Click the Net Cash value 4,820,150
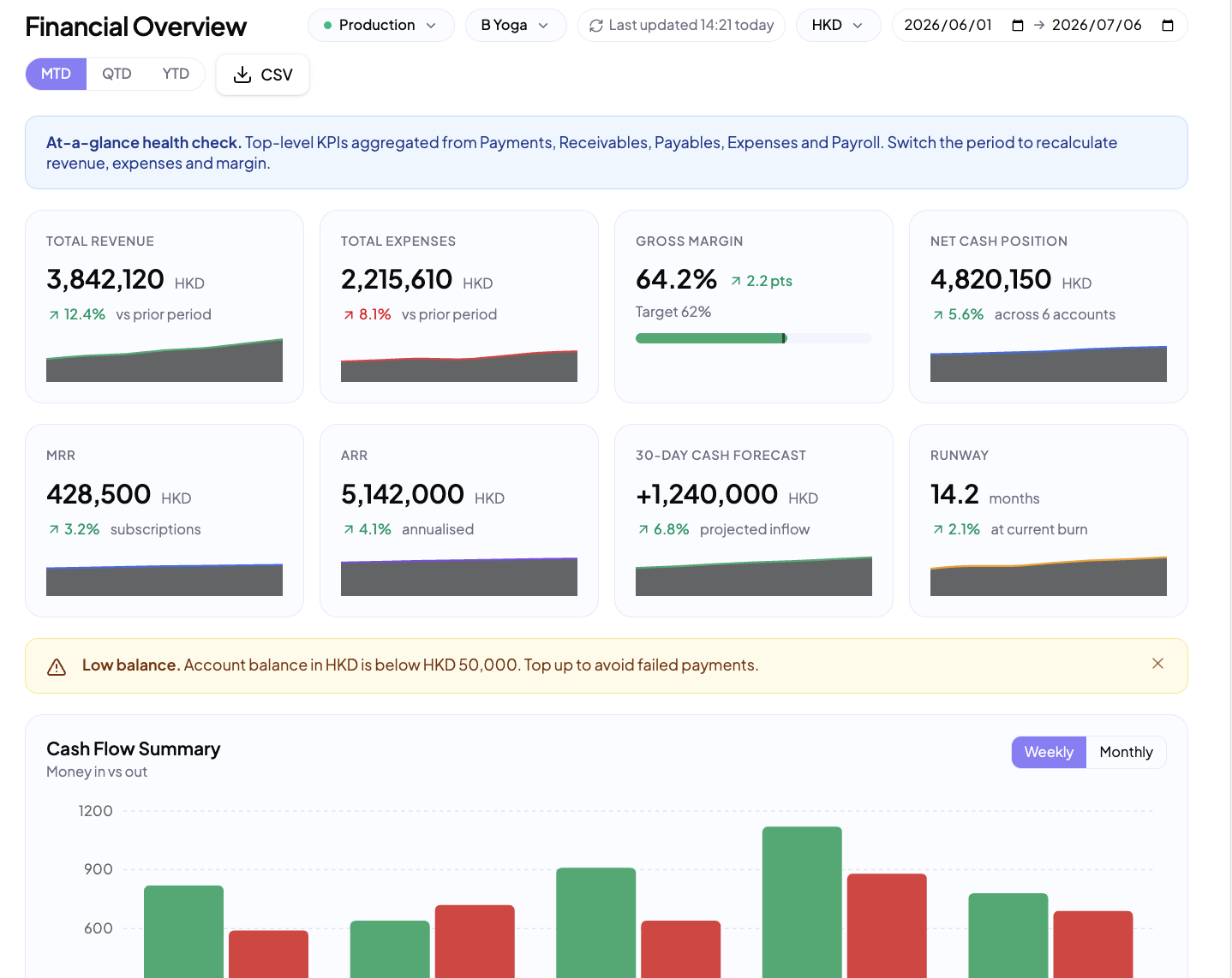 (x=990, y=279)
